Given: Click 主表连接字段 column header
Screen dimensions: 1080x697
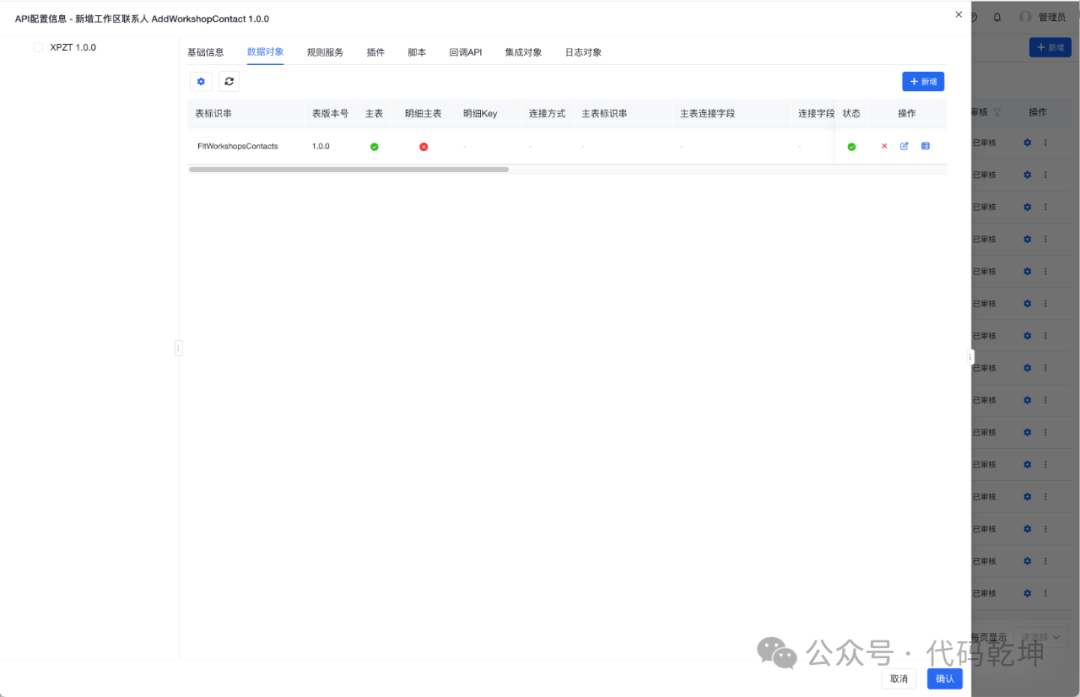Looking at the screenshot, I should [x=707, y=114].
